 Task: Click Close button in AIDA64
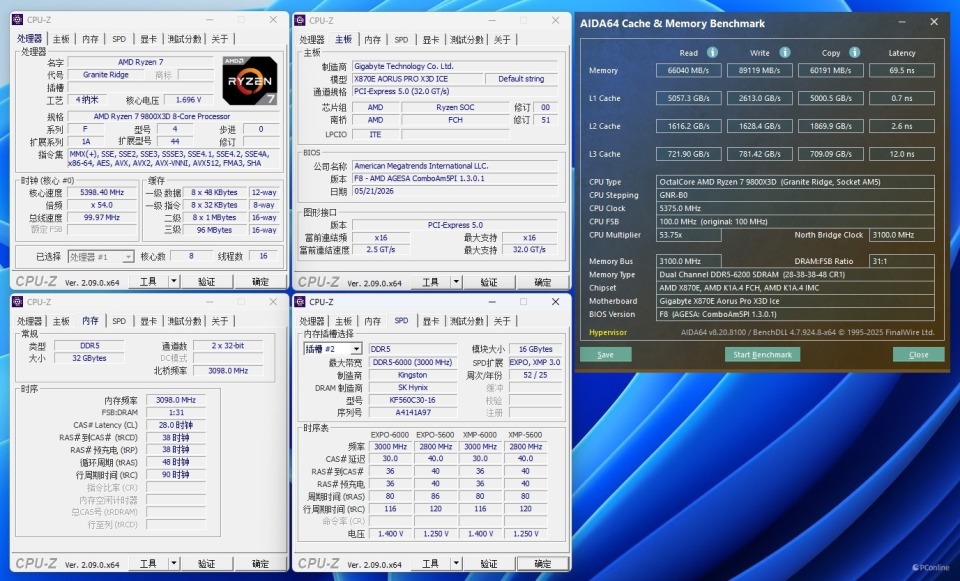[918, 354]
